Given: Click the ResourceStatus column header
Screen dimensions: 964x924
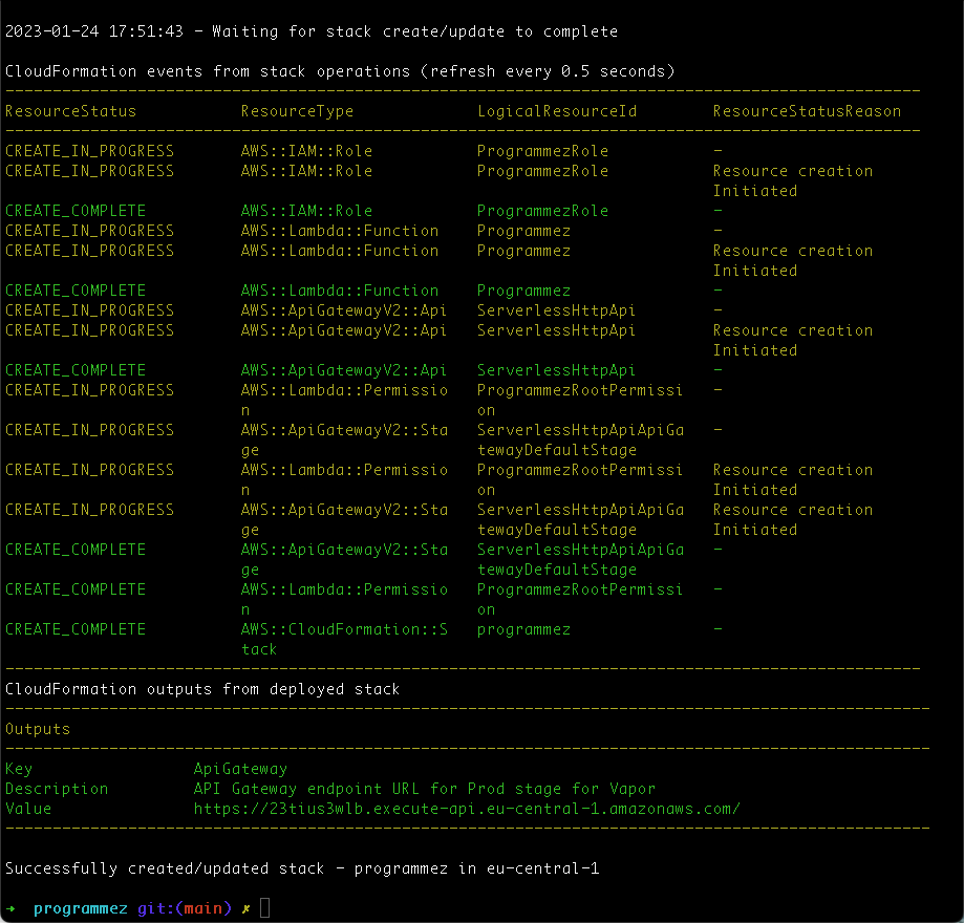Looking at the screenshot, I should tap(71, 111).
